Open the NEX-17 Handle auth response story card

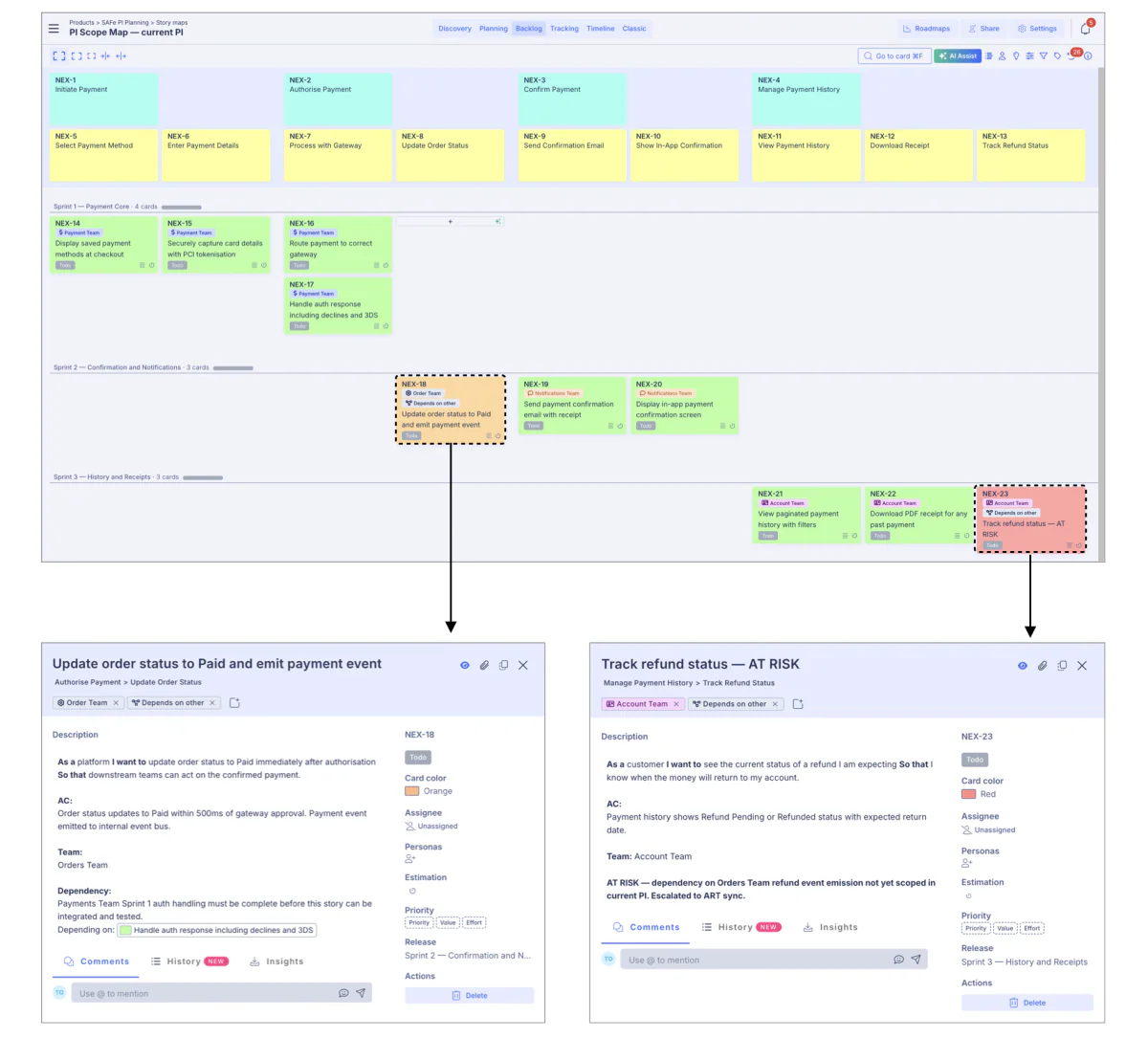point(338,305)
